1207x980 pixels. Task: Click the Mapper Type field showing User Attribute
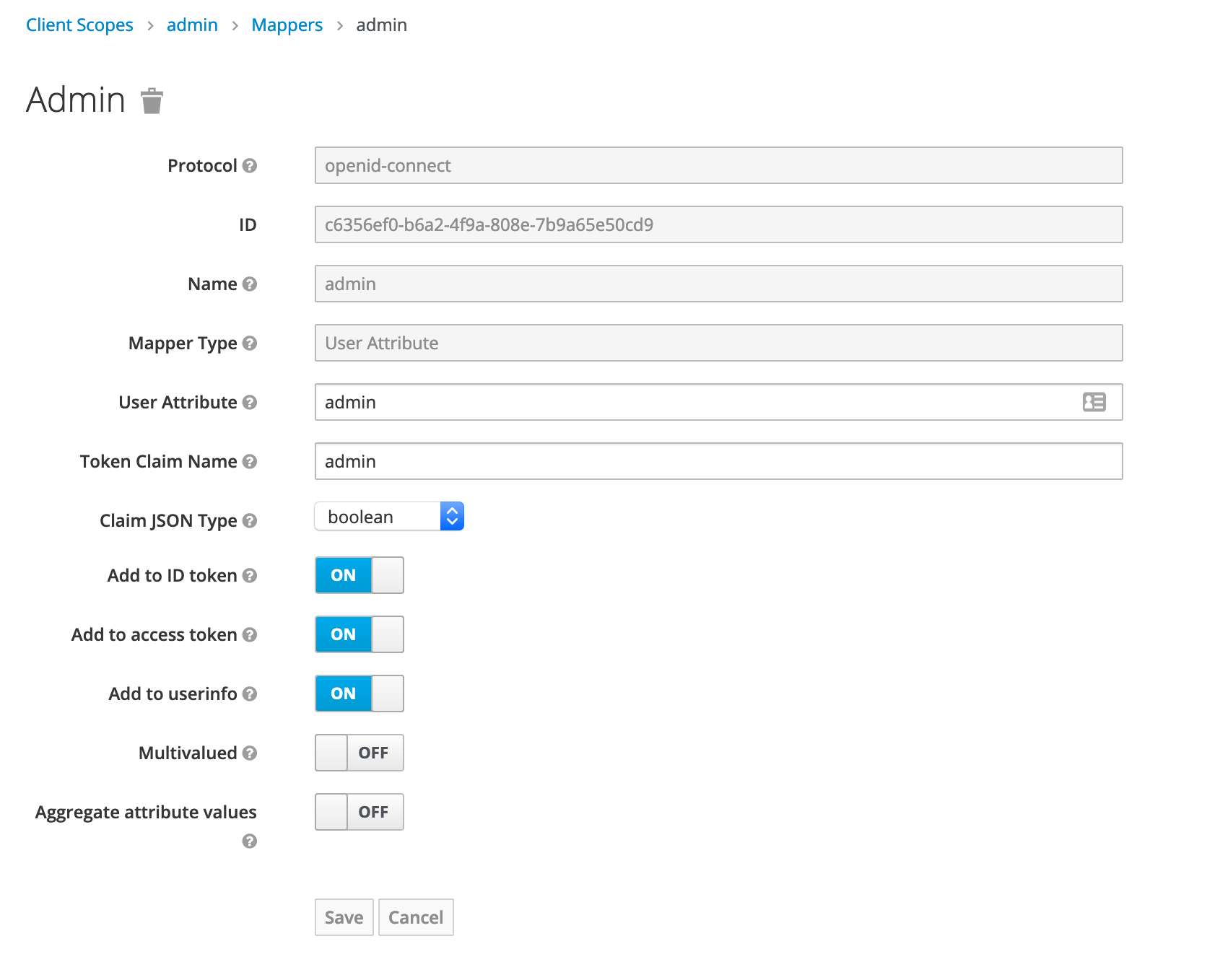pos(719,343)
